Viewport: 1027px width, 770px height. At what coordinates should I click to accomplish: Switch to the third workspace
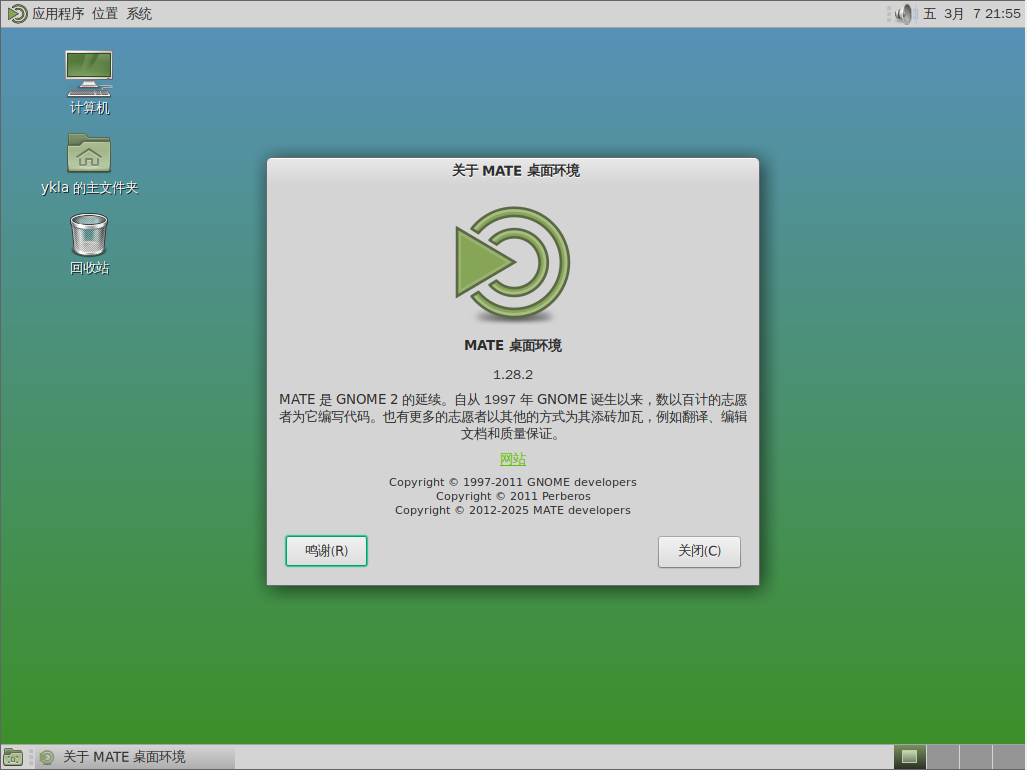[976, 757]
